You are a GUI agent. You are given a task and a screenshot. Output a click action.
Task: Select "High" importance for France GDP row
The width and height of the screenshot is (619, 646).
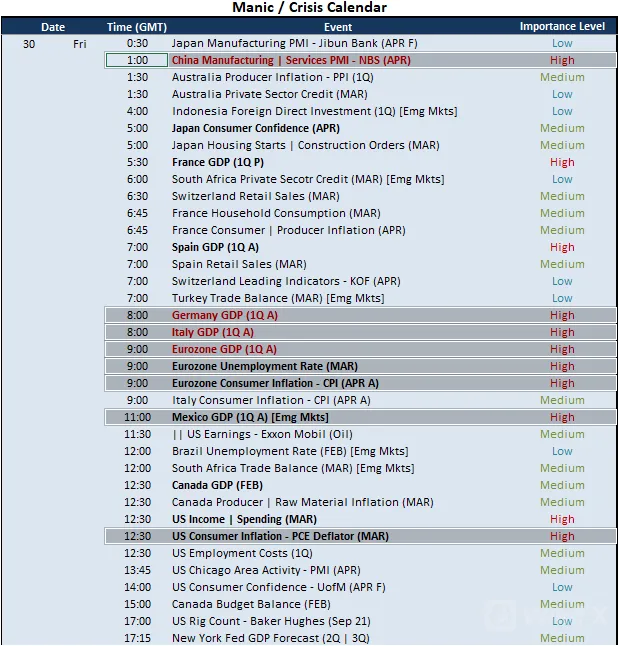562,162
